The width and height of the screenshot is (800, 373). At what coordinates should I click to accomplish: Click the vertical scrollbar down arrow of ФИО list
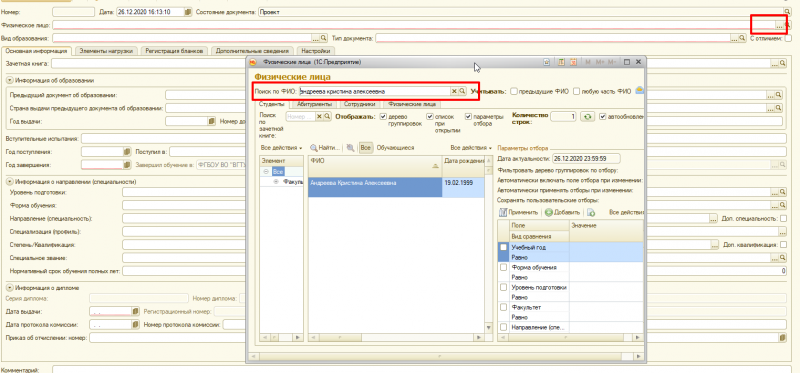coord(488,327)
